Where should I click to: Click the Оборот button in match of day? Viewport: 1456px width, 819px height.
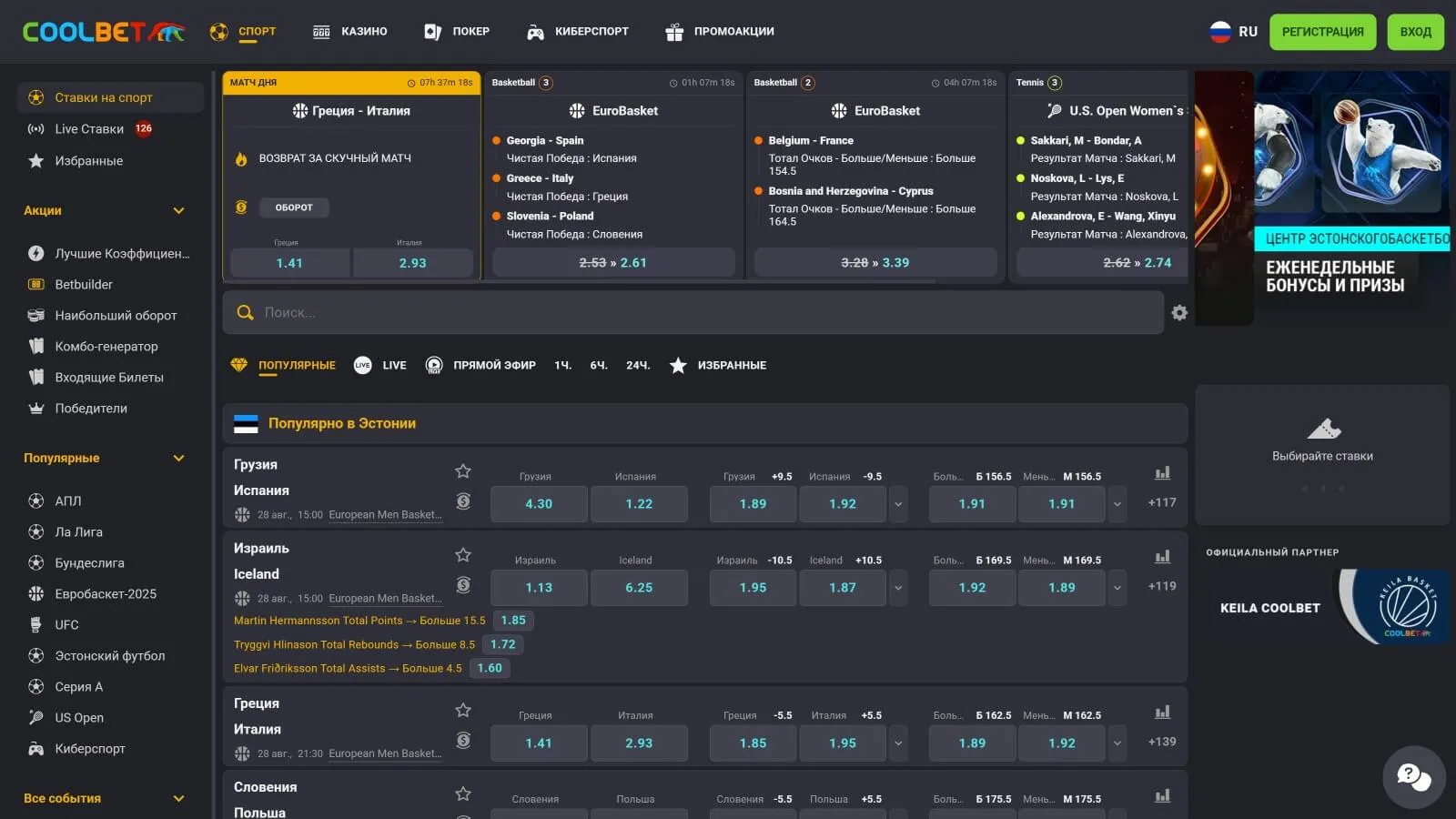tap(294, 207)
